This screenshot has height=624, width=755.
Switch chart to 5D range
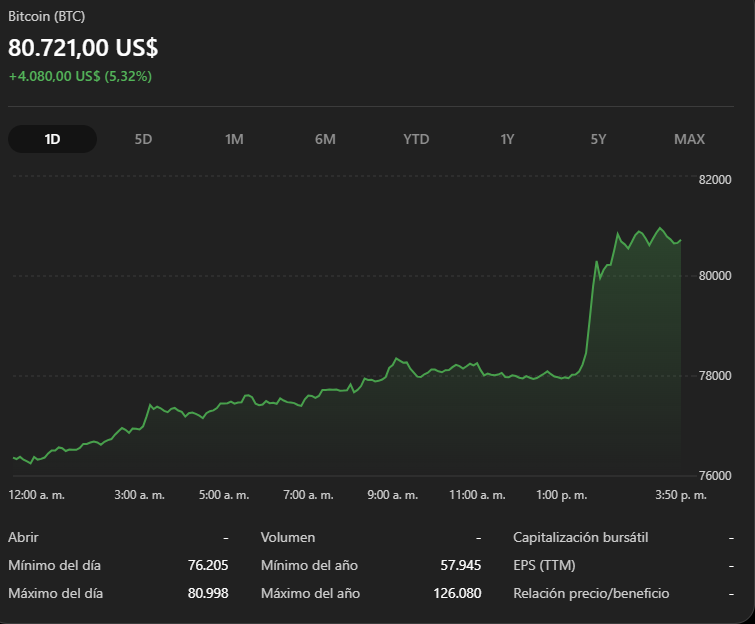coord(143,139)
